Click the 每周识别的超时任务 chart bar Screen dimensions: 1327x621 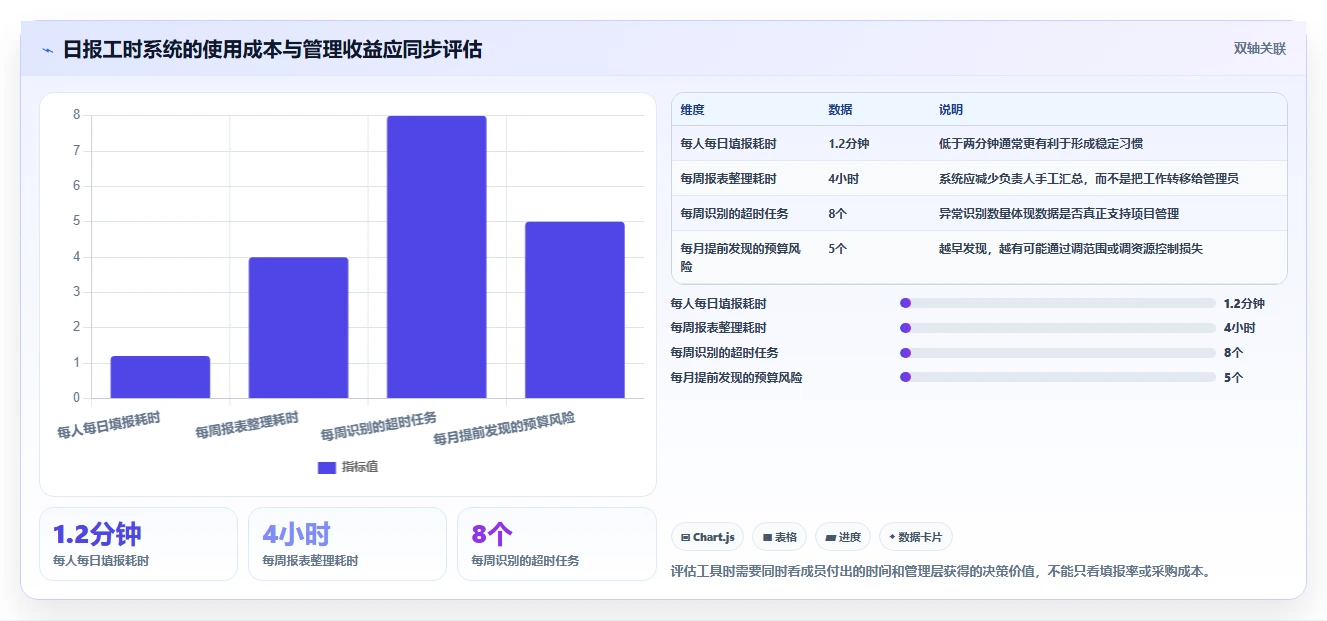[436, 257]
